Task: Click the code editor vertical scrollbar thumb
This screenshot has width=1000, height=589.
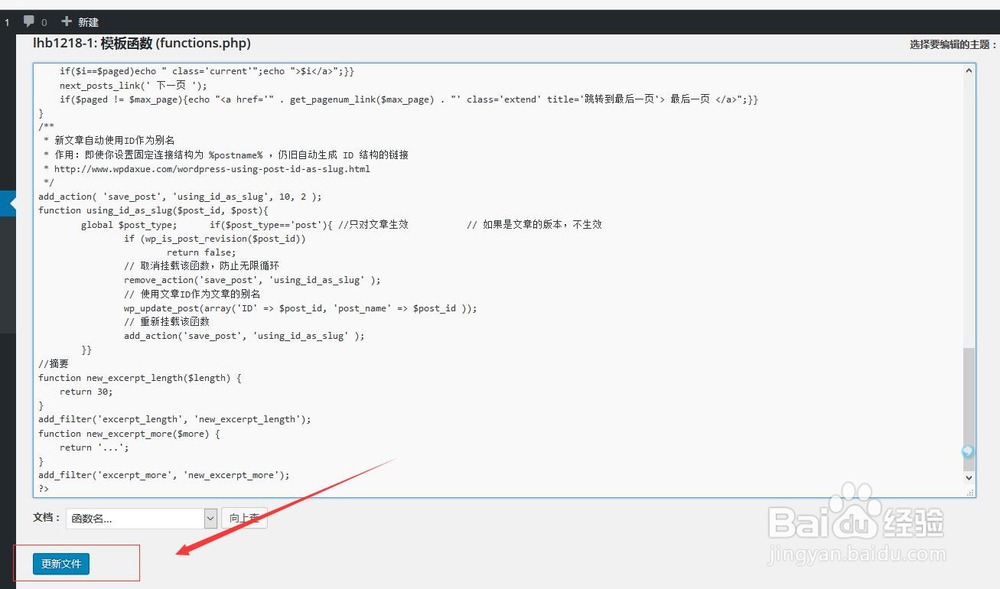Action: [969, 408]
